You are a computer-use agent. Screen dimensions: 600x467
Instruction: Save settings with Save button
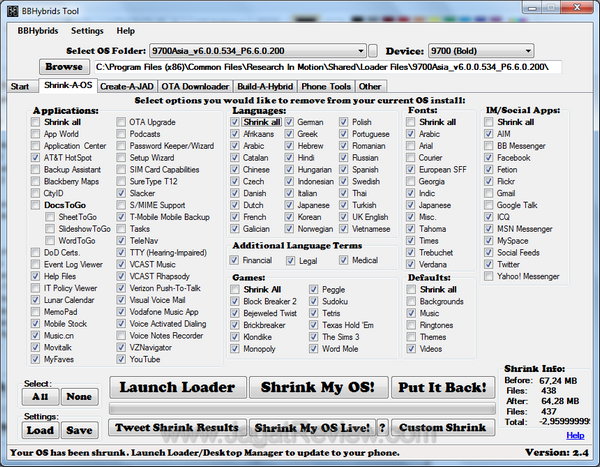80,430
